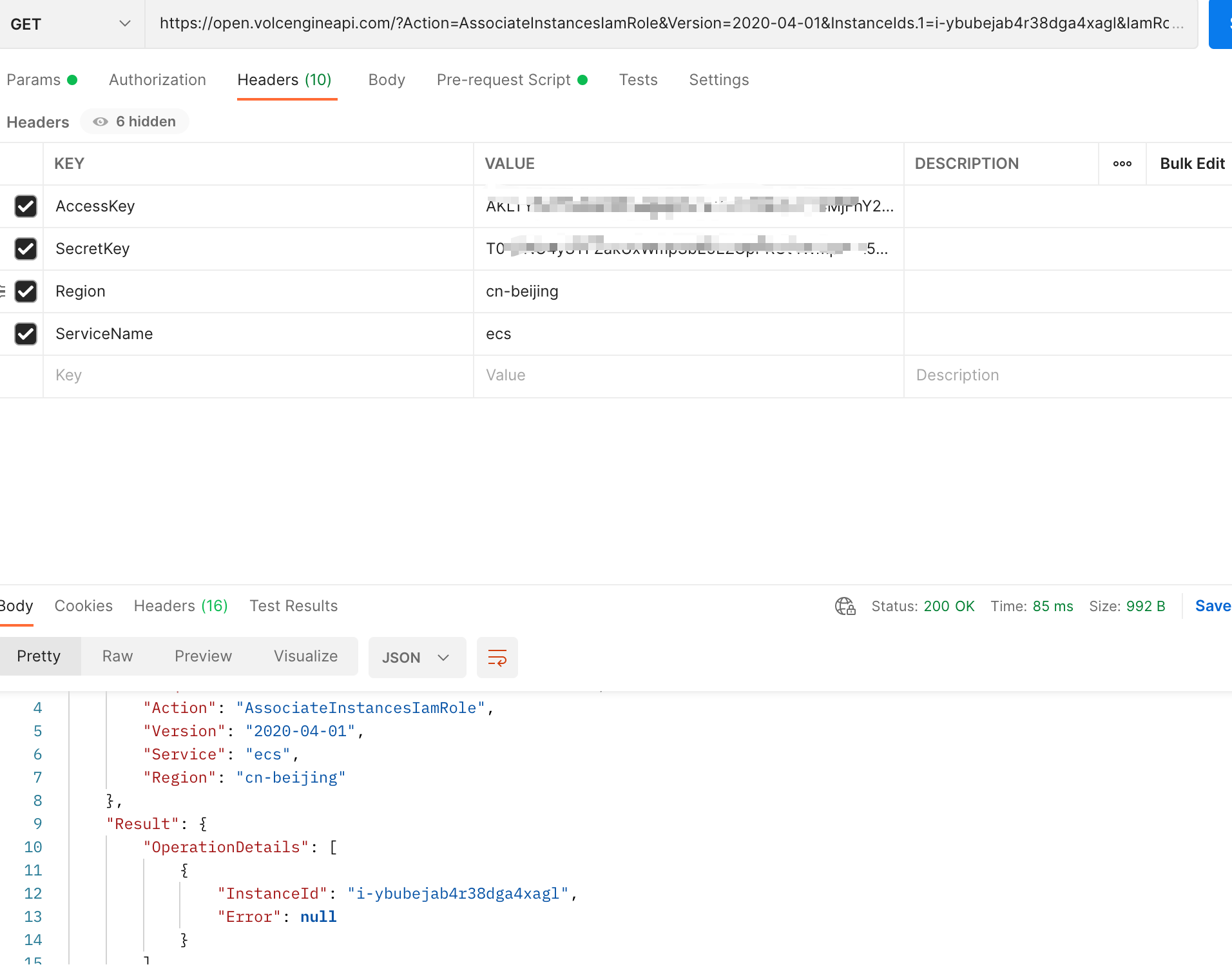The height and width of the screenshot is (967, 1232).
Task: Switch to Raw response view
Action: [117, 656]
